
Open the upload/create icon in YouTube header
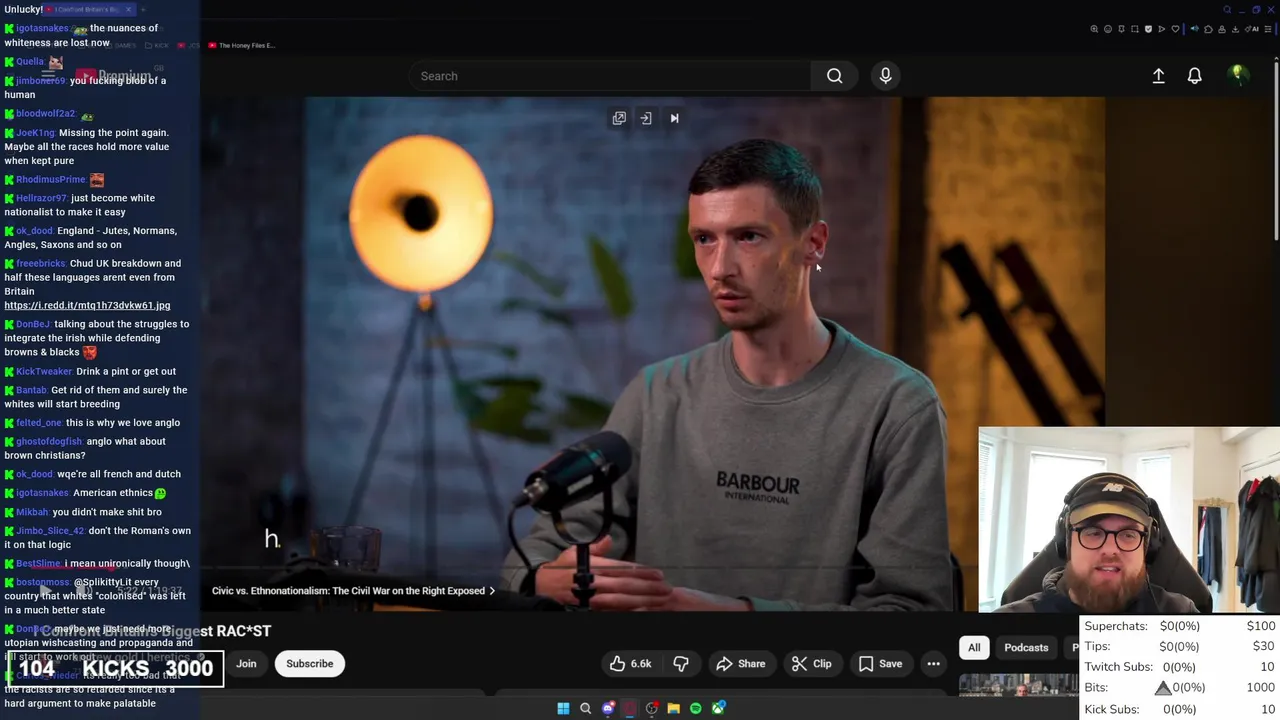pyautogui.click(x=1158, y=76)
